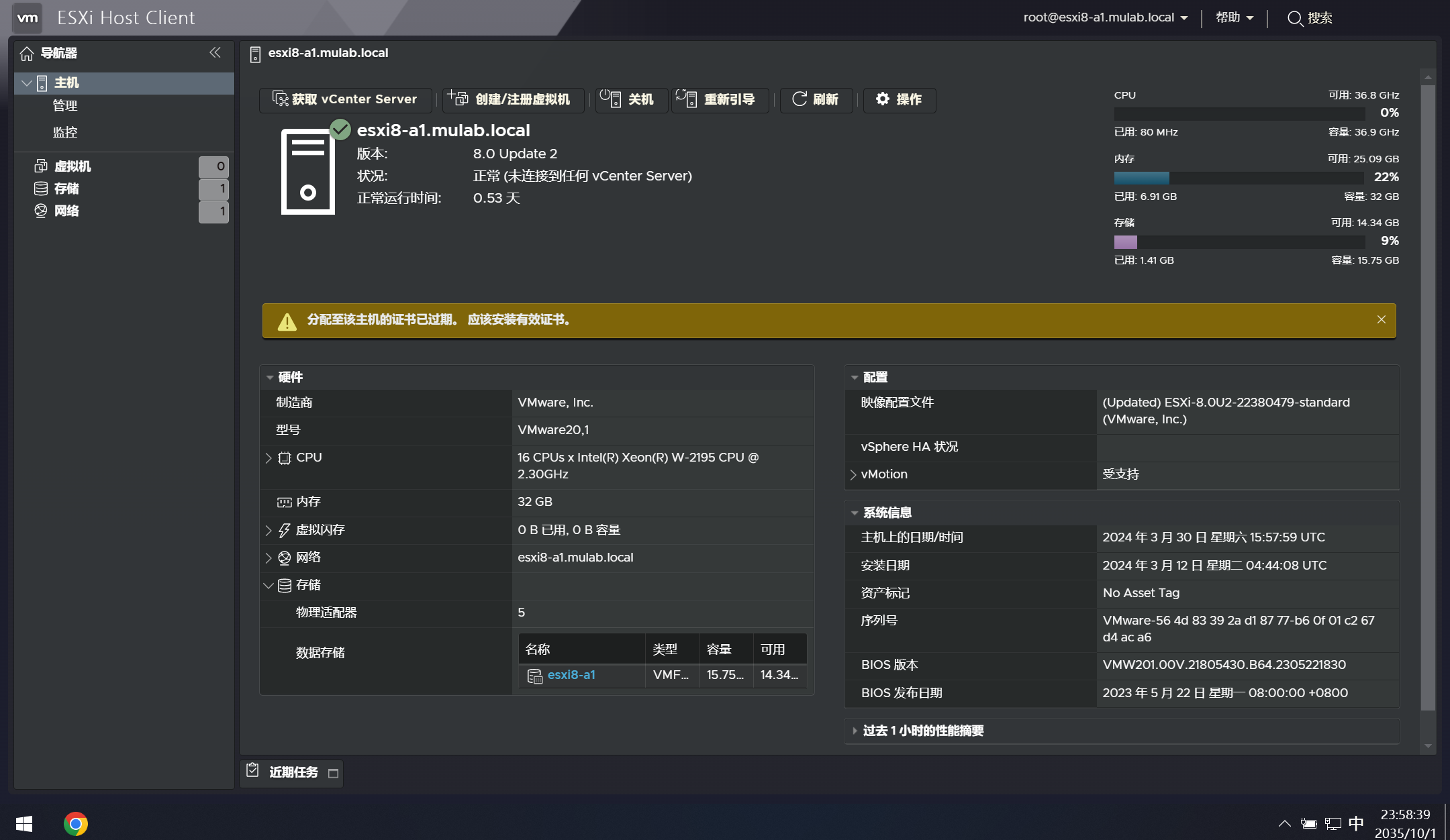This screenshot has height=840, width=1450.
Task: Click the taskbar clock 23:58:39
Action: (1405, 815)
